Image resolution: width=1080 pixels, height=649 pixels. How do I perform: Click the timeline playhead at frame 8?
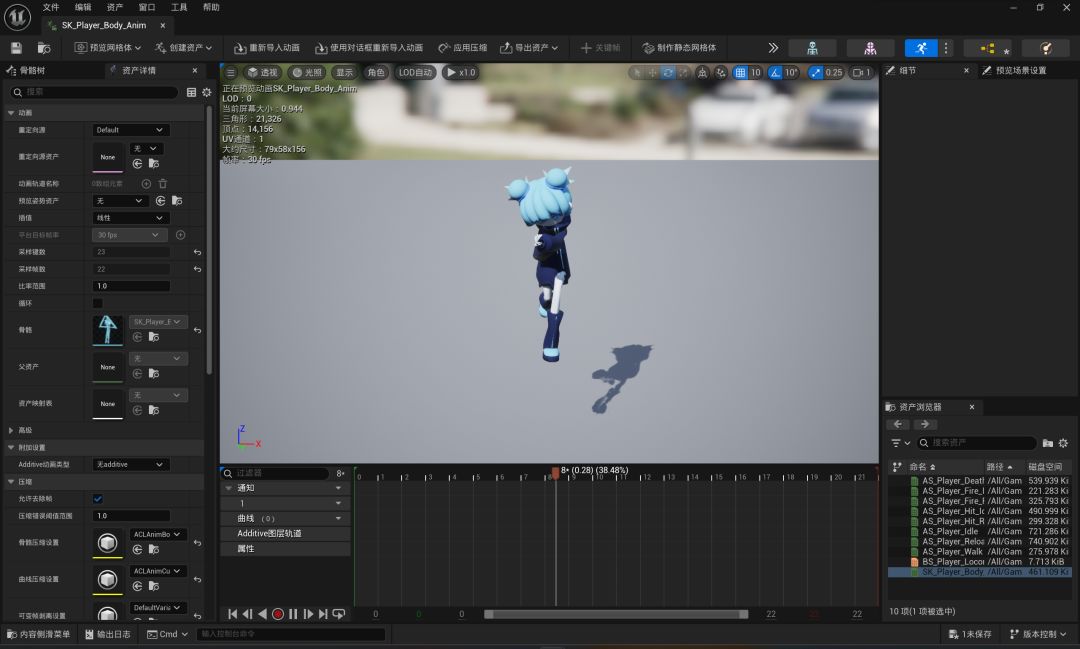(555, 473)
